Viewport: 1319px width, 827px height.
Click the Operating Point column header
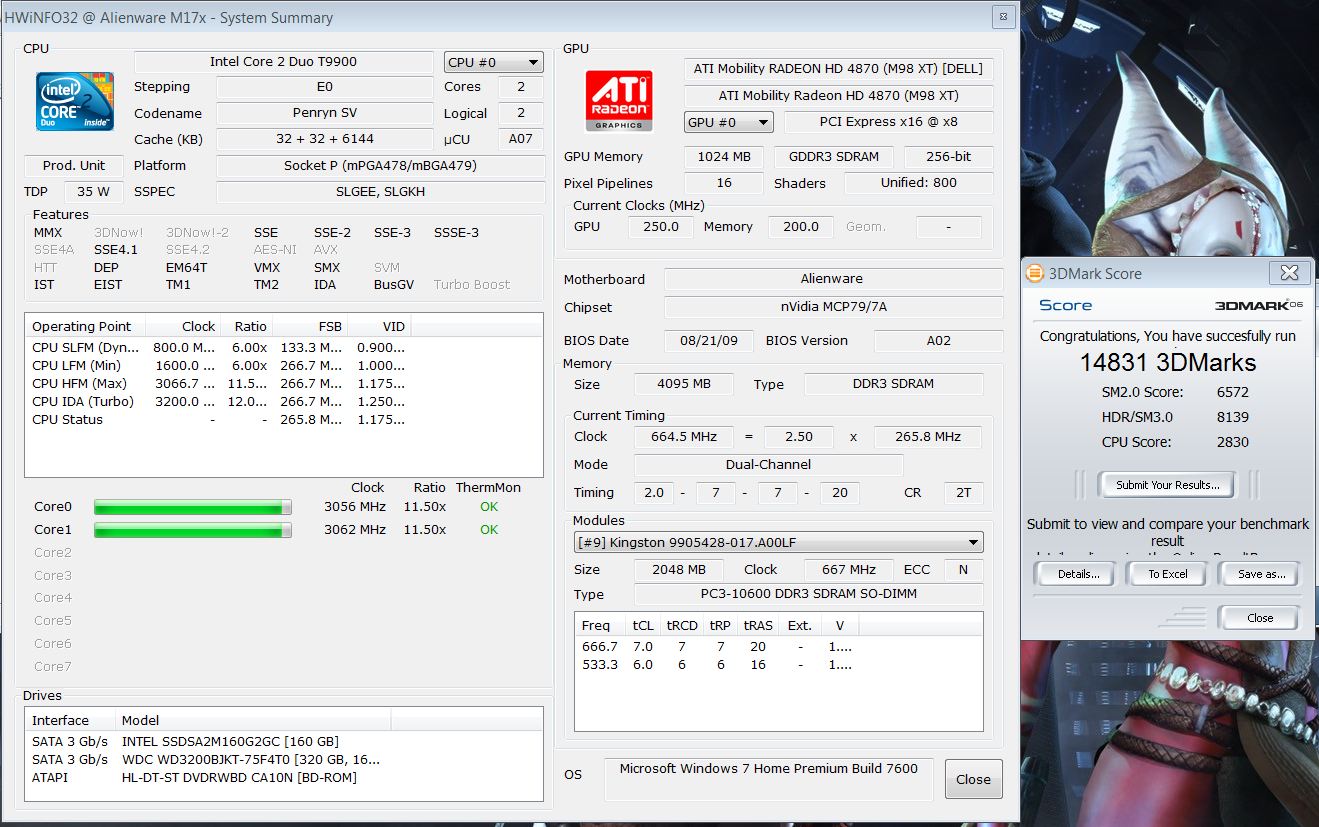(85, 326)
